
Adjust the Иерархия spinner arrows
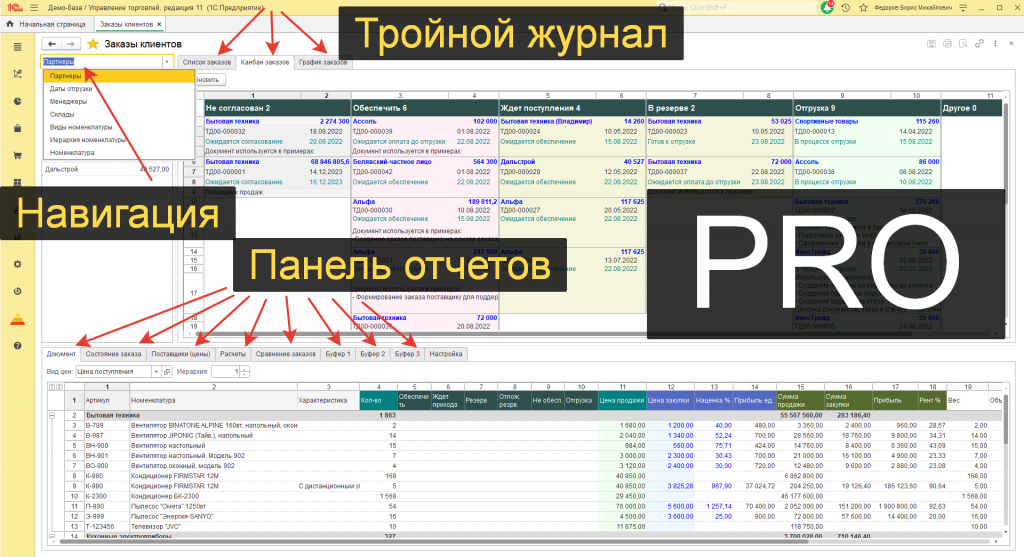[244, 372]
